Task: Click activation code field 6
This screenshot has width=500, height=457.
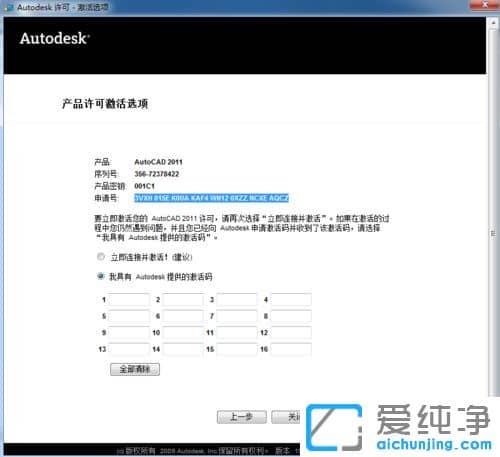Action: pos(183,316)
